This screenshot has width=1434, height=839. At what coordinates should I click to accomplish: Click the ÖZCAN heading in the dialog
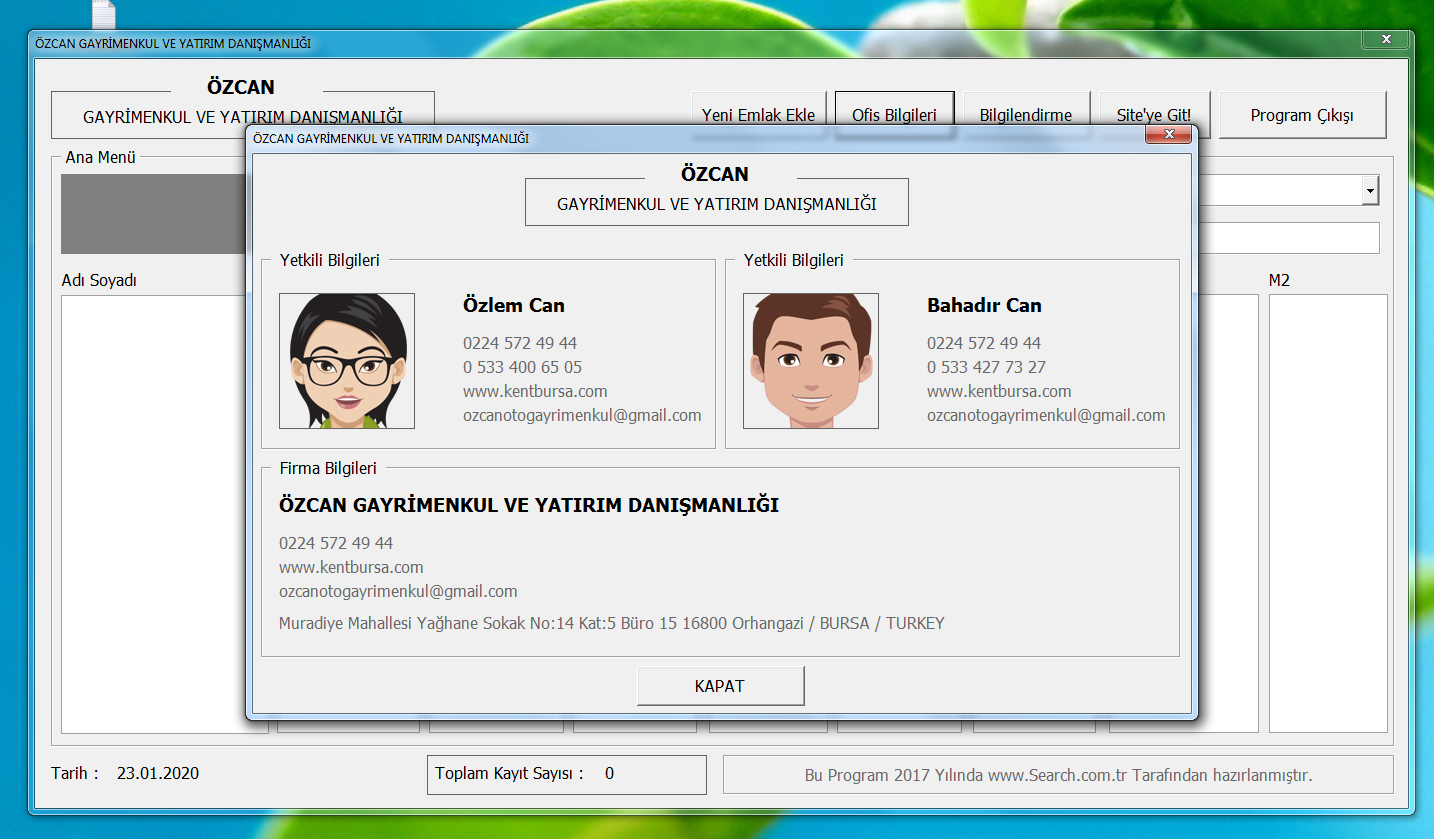click(x=715, y=174)
